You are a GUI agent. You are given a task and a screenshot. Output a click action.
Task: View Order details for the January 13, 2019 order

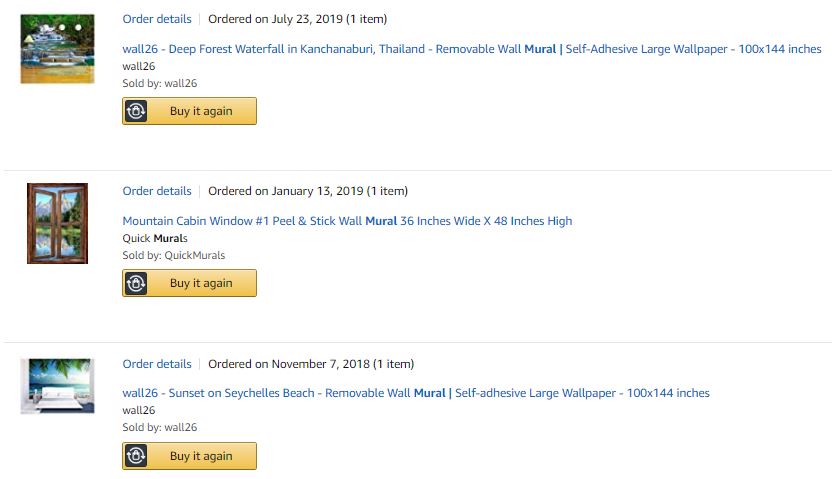(x=157, y=191)
